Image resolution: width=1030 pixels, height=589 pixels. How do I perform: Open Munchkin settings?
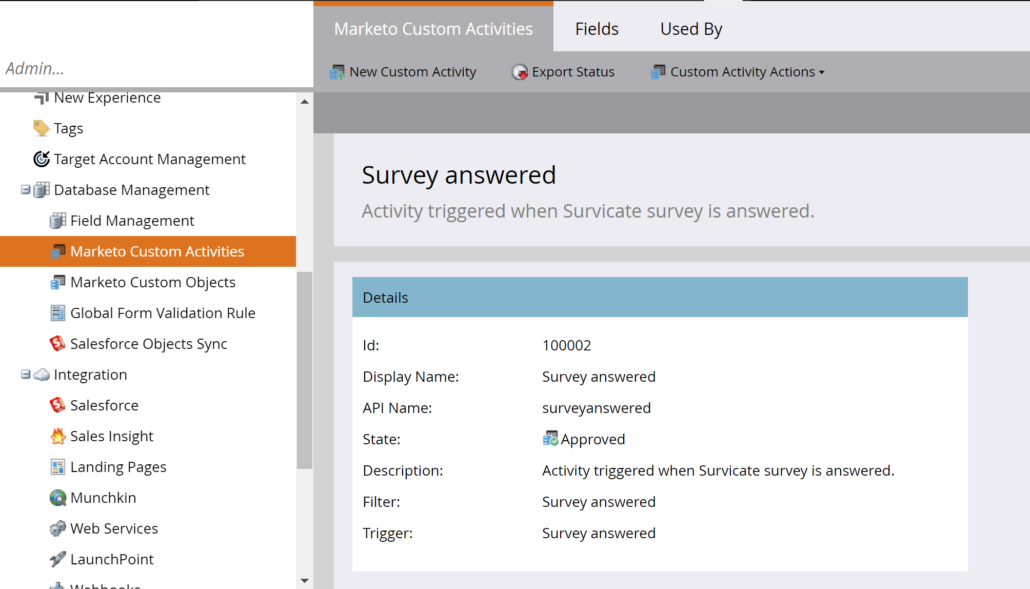tap(103, 498)
